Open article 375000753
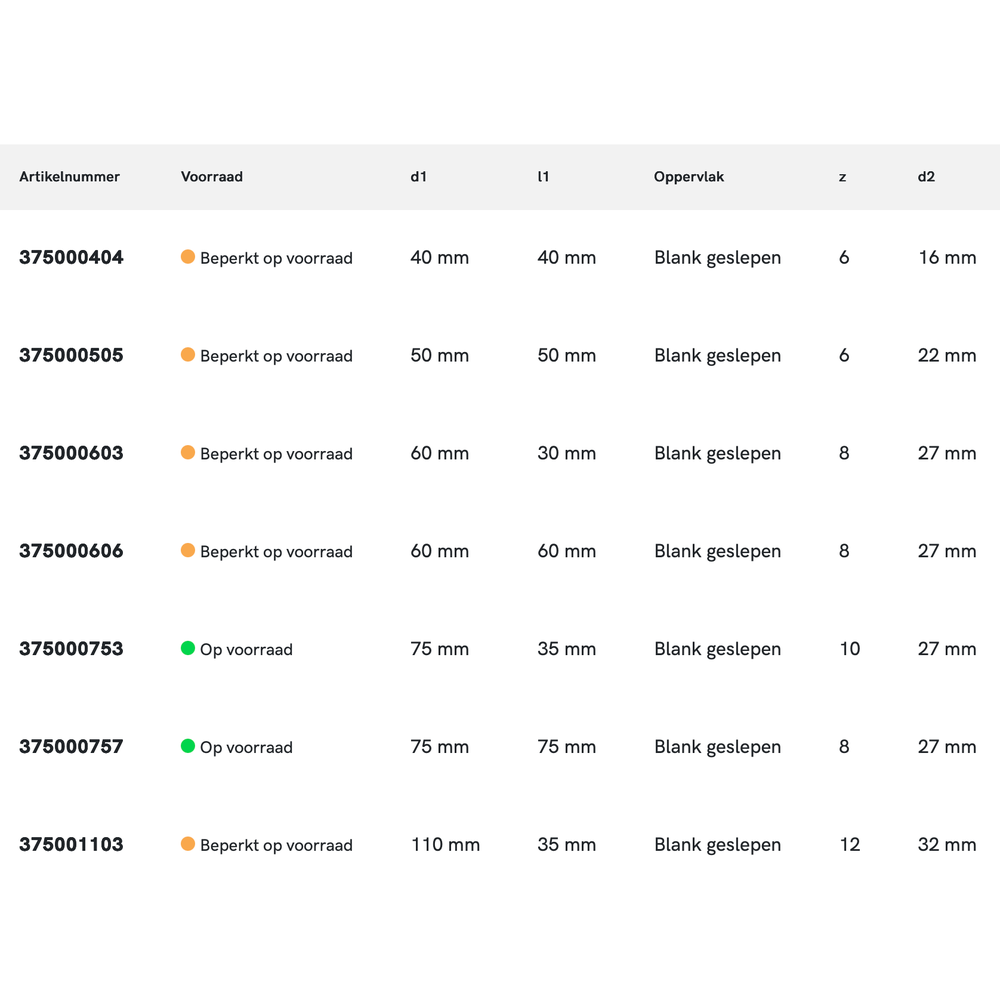 point(71,649)
